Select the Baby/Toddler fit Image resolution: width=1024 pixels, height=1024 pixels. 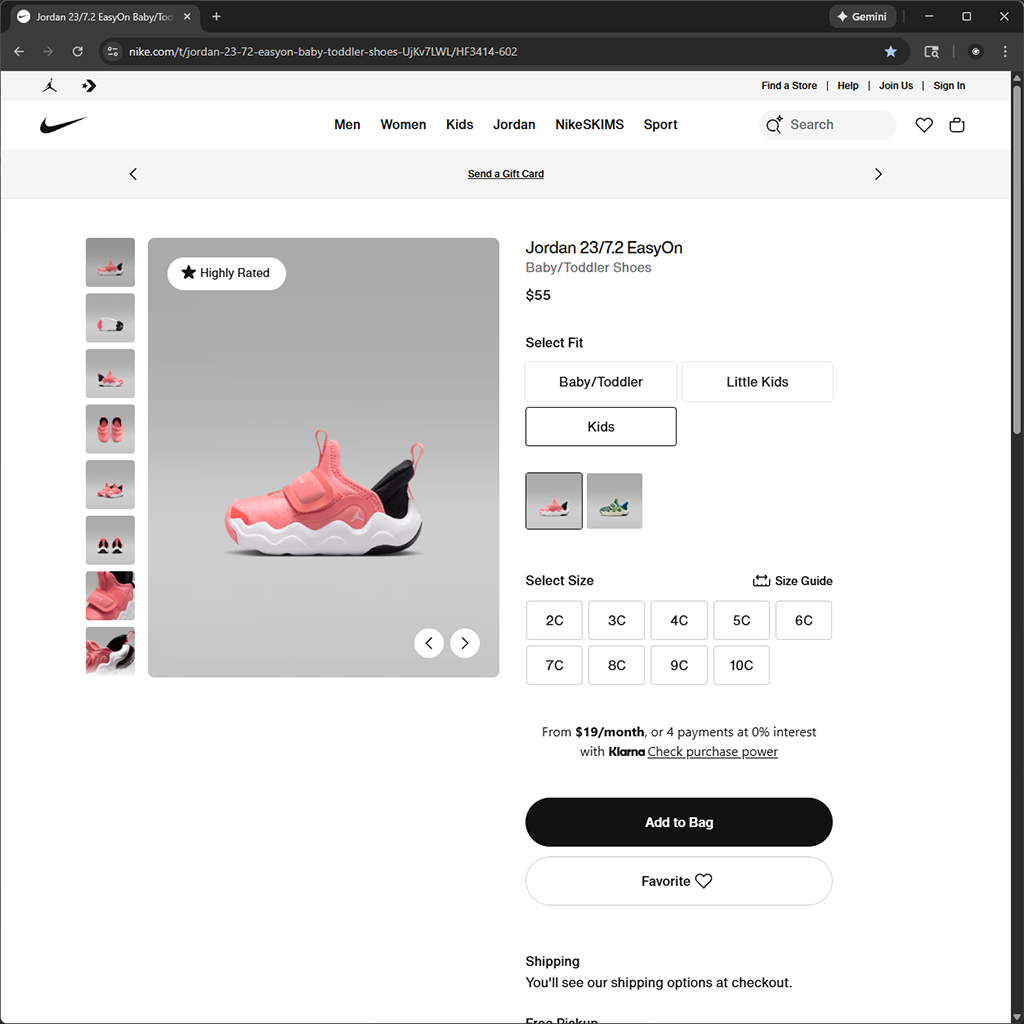pyautogui.click(x=601, y=381)
